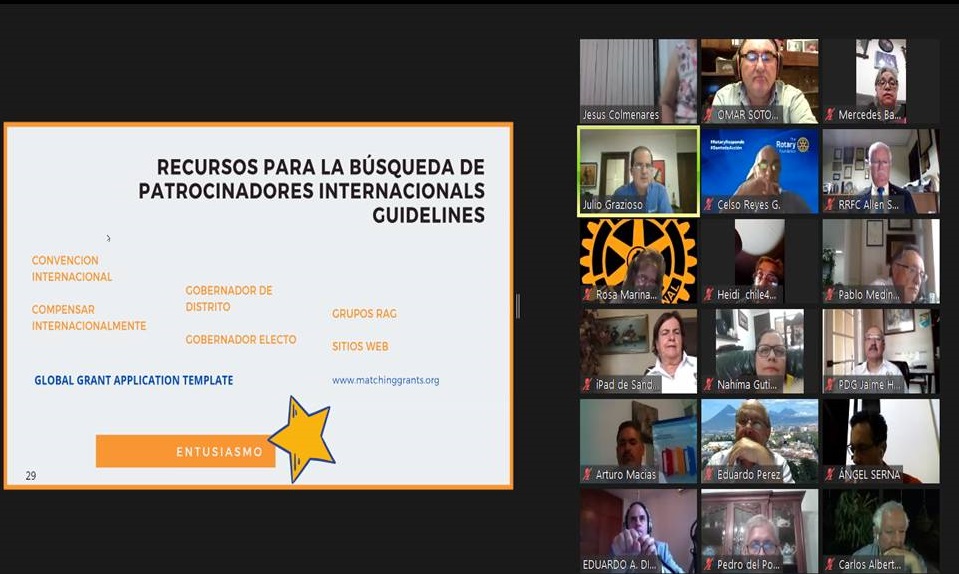Click divider handle between slide and gallery
This screenshot has width=959, height=574.
(517, 306)
